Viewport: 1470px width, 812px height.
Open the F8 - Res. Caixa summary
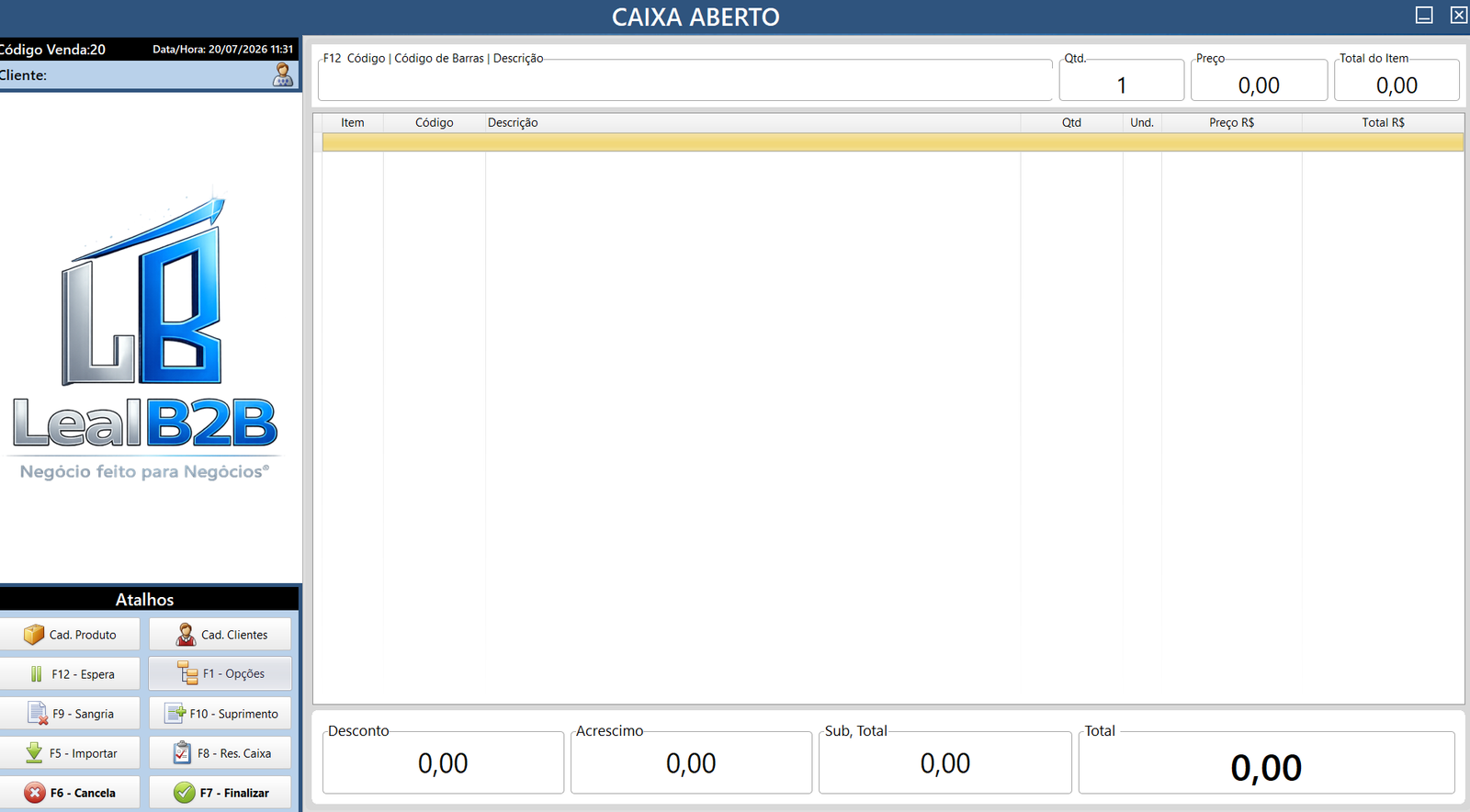(220, 753)
